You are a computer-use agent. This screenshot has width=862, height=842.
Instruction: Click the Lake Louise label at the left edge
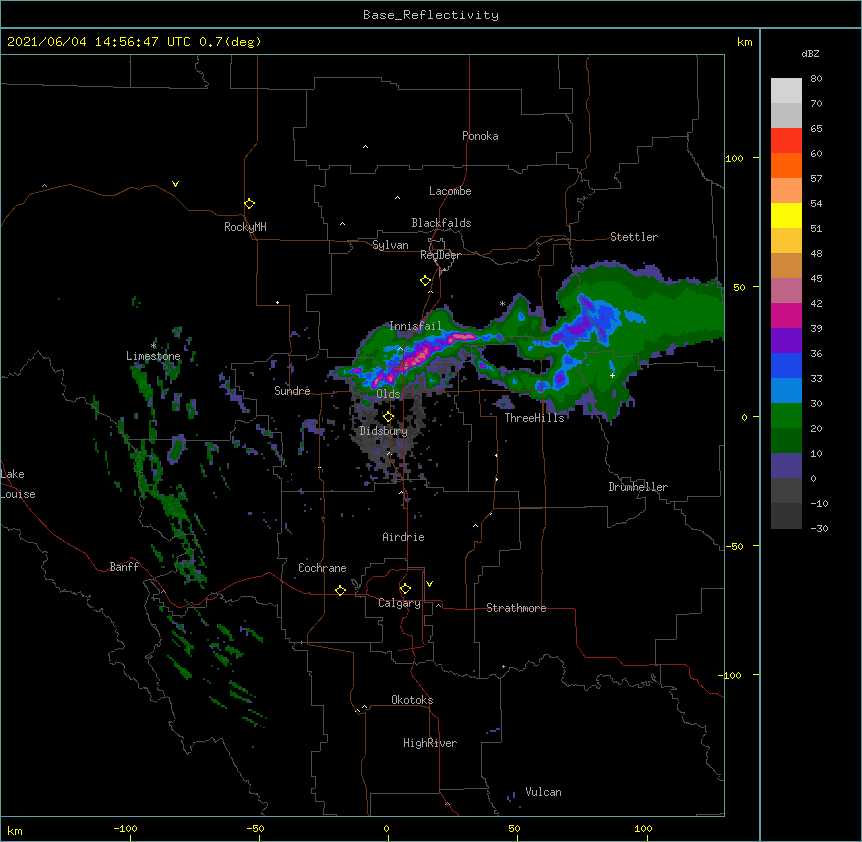(x=18, y=484)
